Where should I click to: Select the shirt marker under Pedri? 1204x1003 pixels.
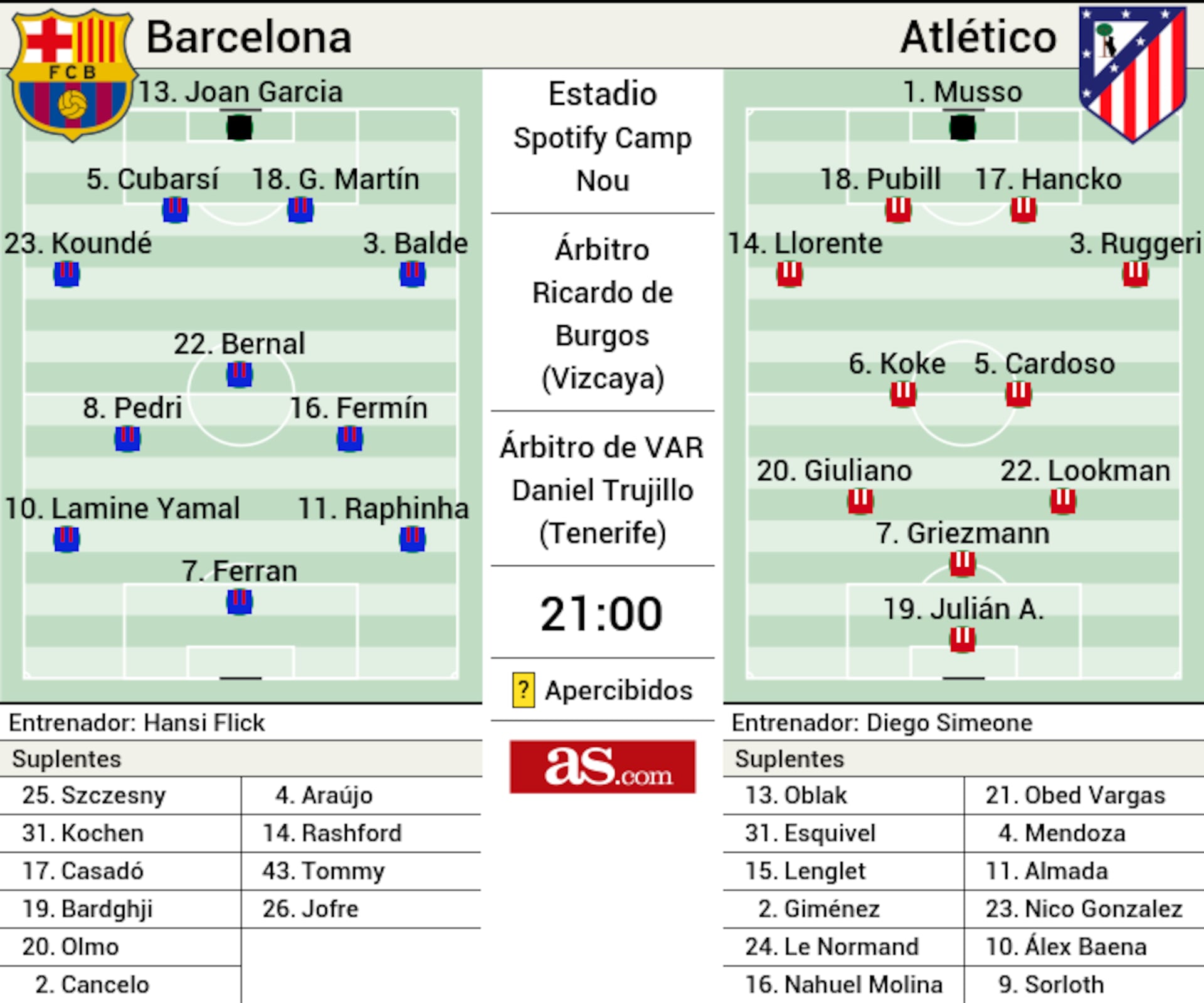127,438
